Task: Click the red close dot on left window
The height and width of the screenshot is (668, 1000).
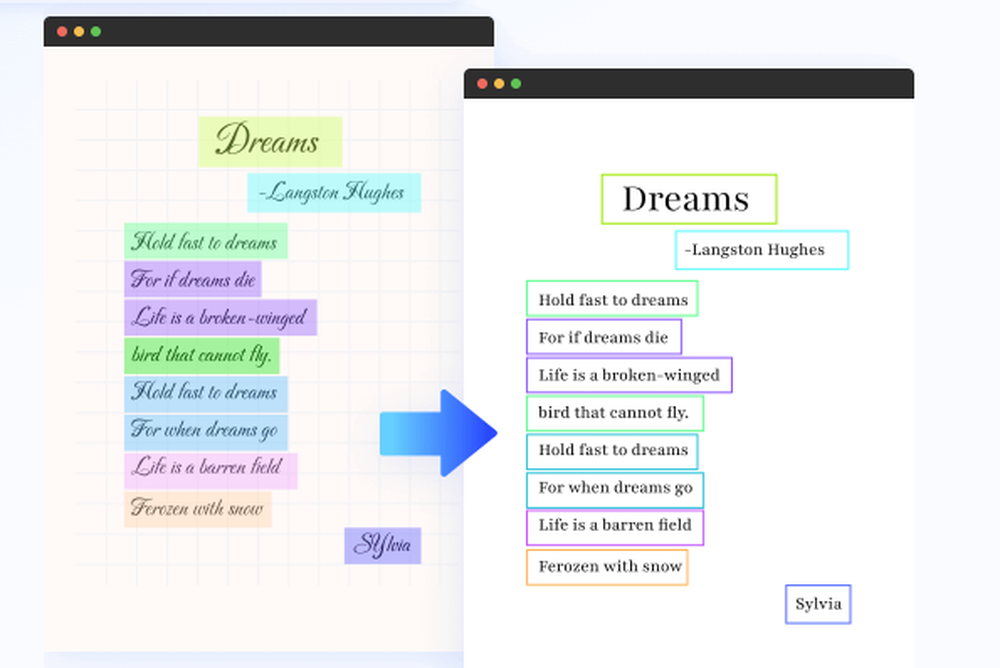Action: click(x=62, y=31)
